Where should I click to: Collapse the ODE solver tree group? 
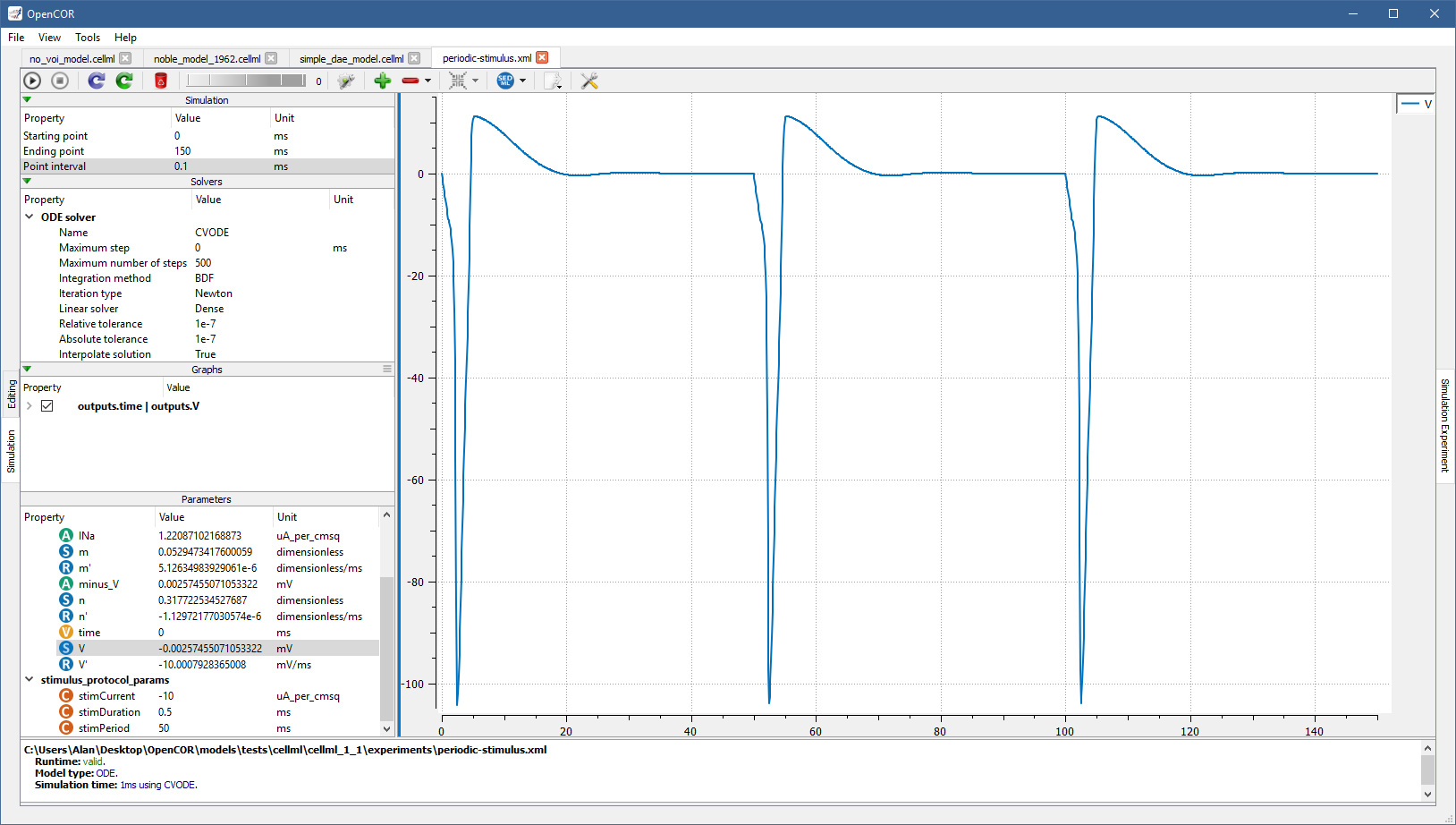(x=30, y=217)
